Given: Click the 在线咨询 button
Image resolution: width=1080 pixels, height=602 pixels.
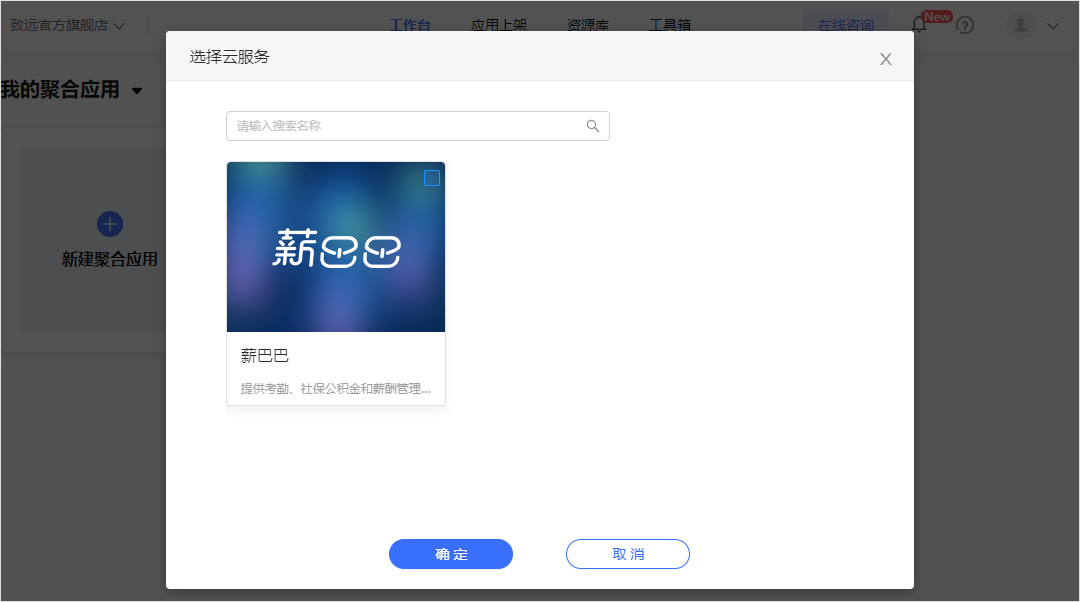Looking at the screenshot, I should [x=846, y=25].
